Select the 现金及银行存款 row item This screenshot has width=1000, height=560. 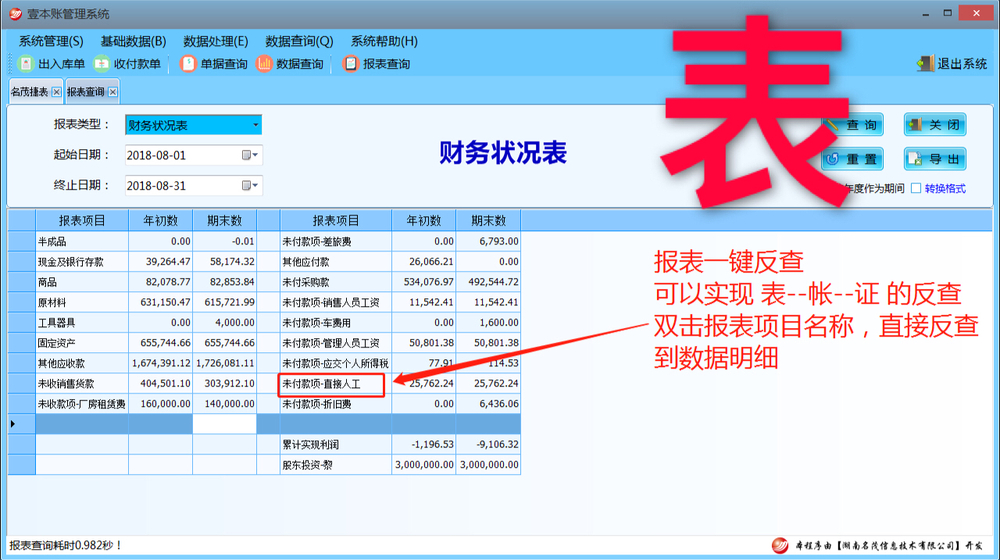(82, 262)
